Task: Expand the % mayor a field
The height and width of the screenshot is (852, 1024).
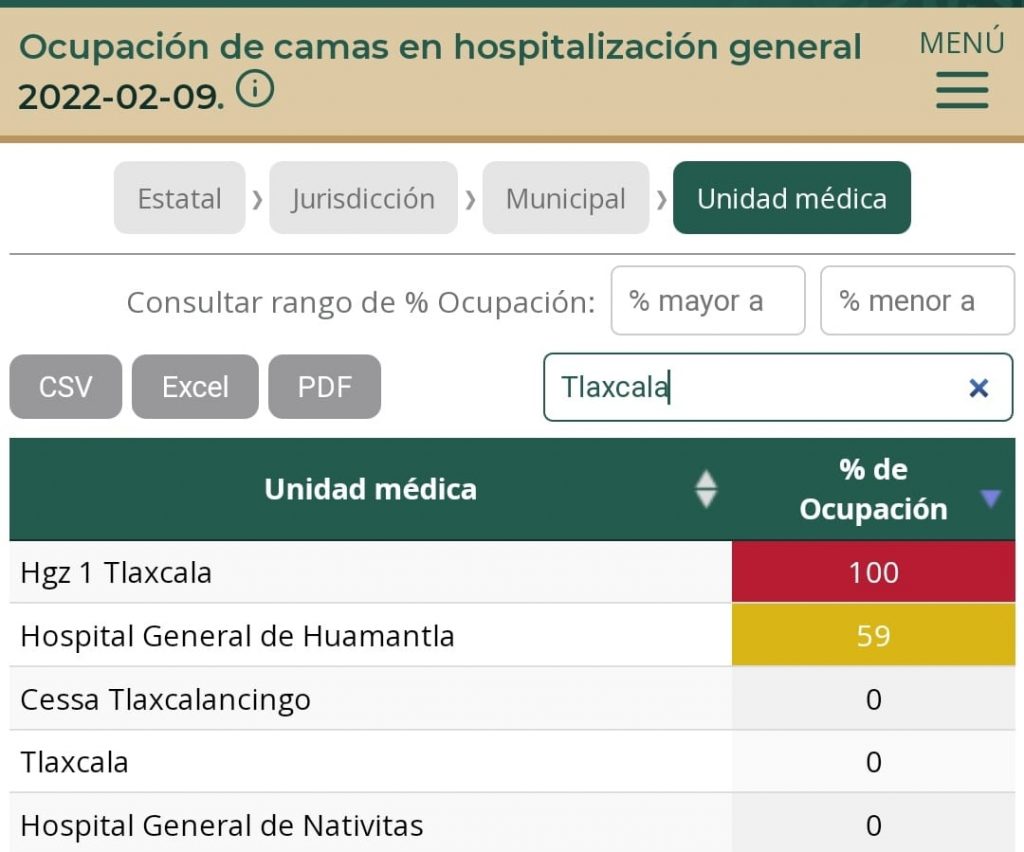Action: tap(708, 301)
